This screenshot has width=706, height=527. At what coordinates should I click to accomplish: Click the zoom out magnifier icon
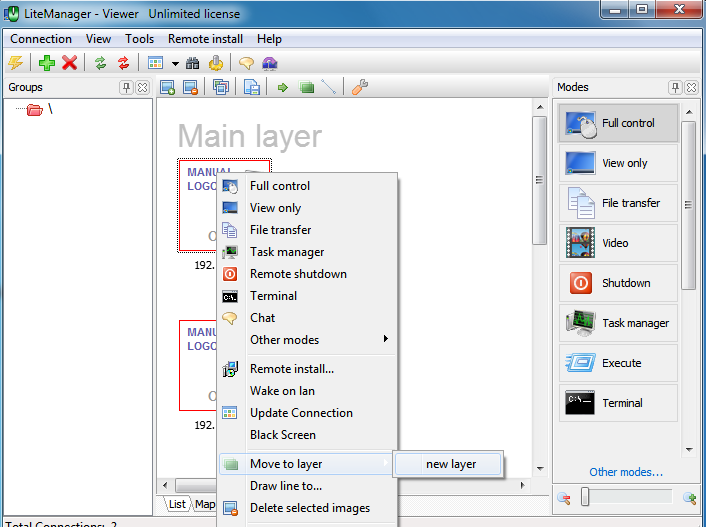[x=564, y=498]
